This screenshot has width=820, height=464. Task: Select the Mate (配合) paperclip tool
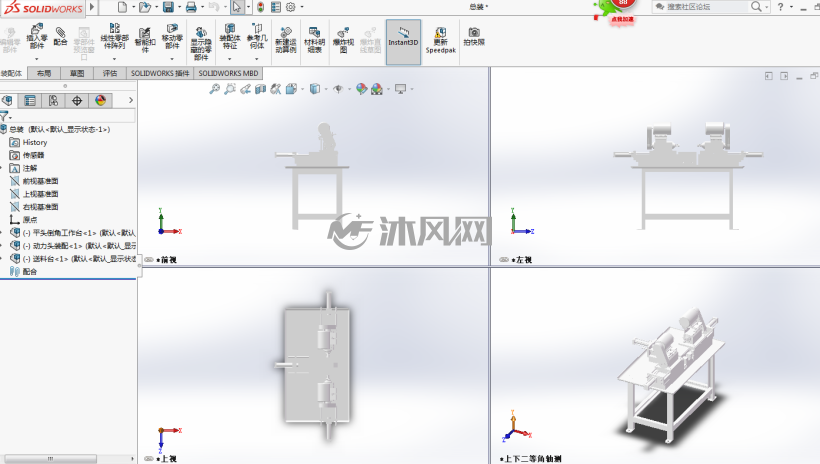click(x=61, y=36)
